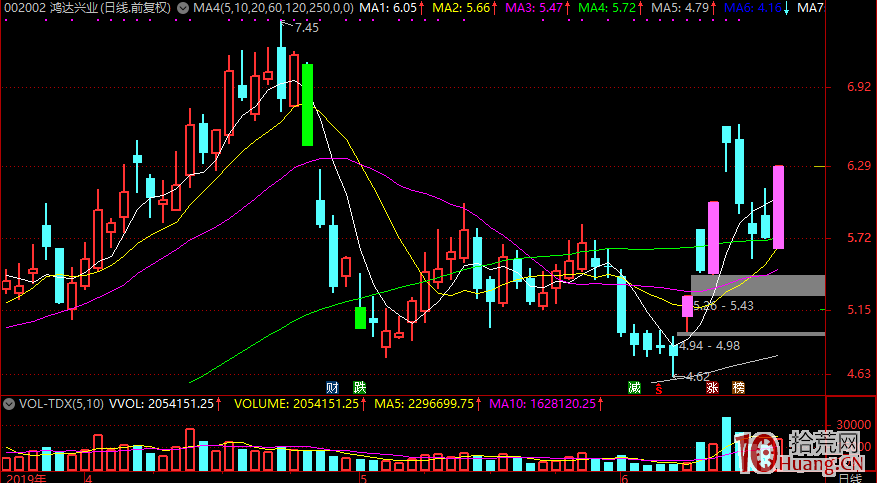Select the MA5: 4.79 value
The height and width of the screenshot is (483, 877).
(678, 8)
